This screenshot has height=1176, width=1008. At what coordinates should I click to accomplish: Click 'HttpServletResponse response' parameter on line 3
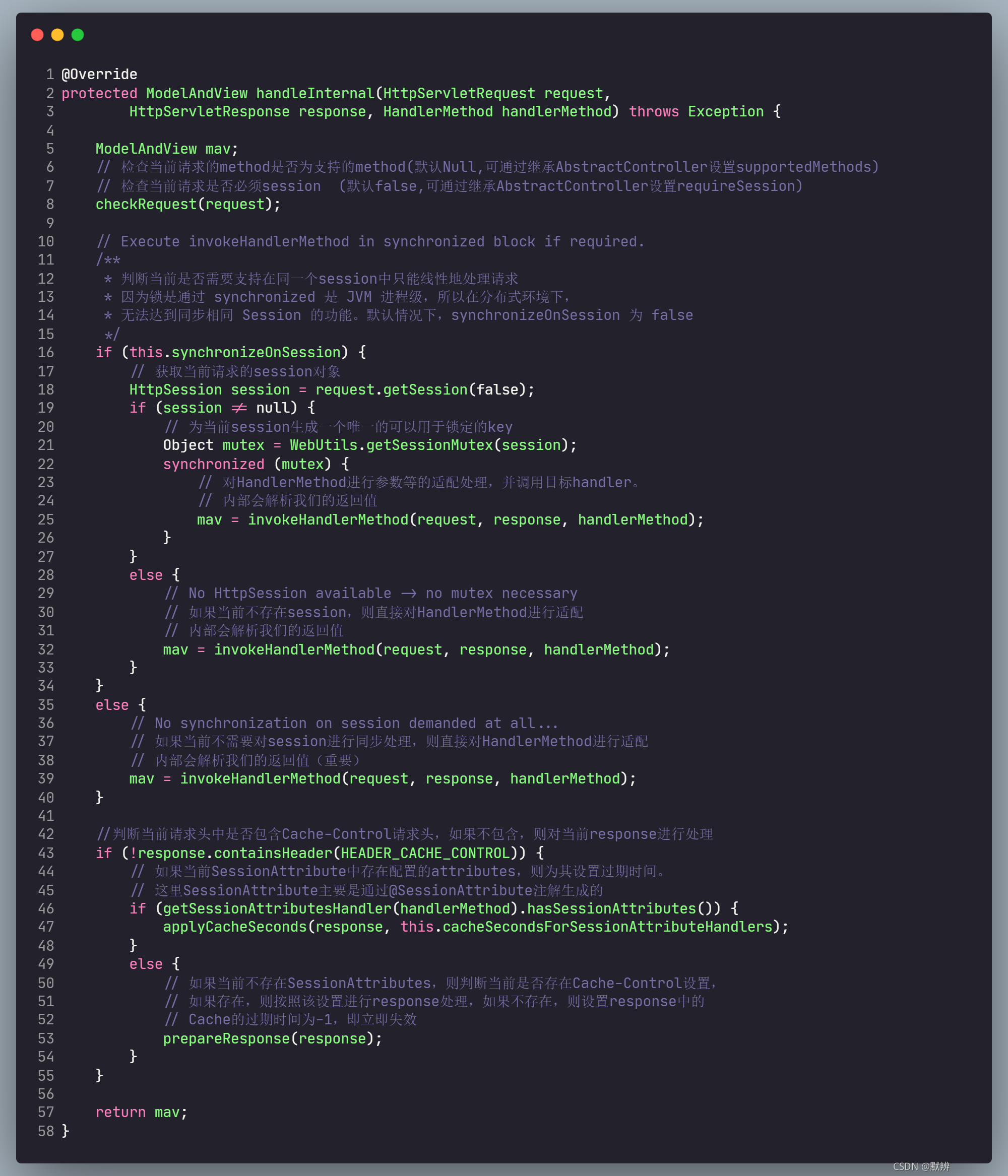pyautogui.click(x=247, y=111)
